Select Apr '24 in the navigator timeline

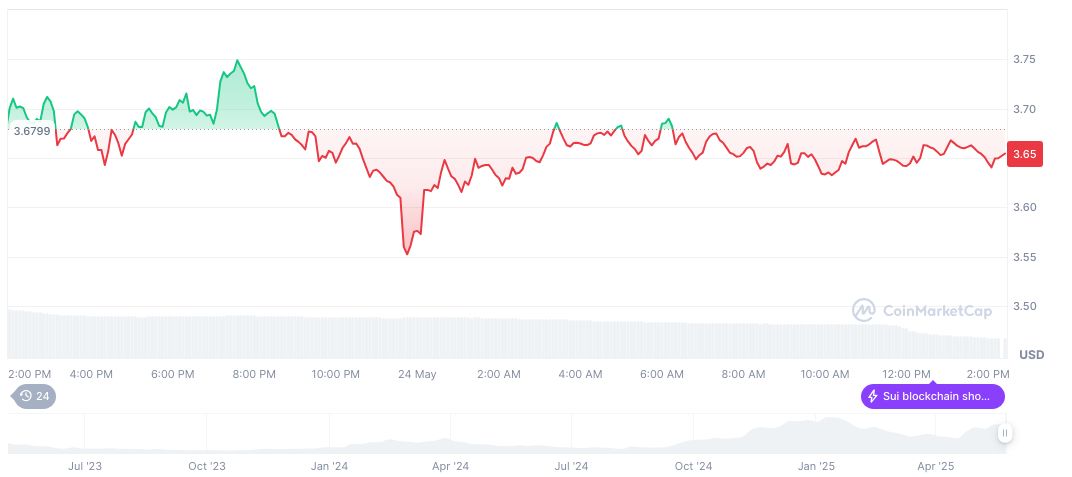point(450,466)
